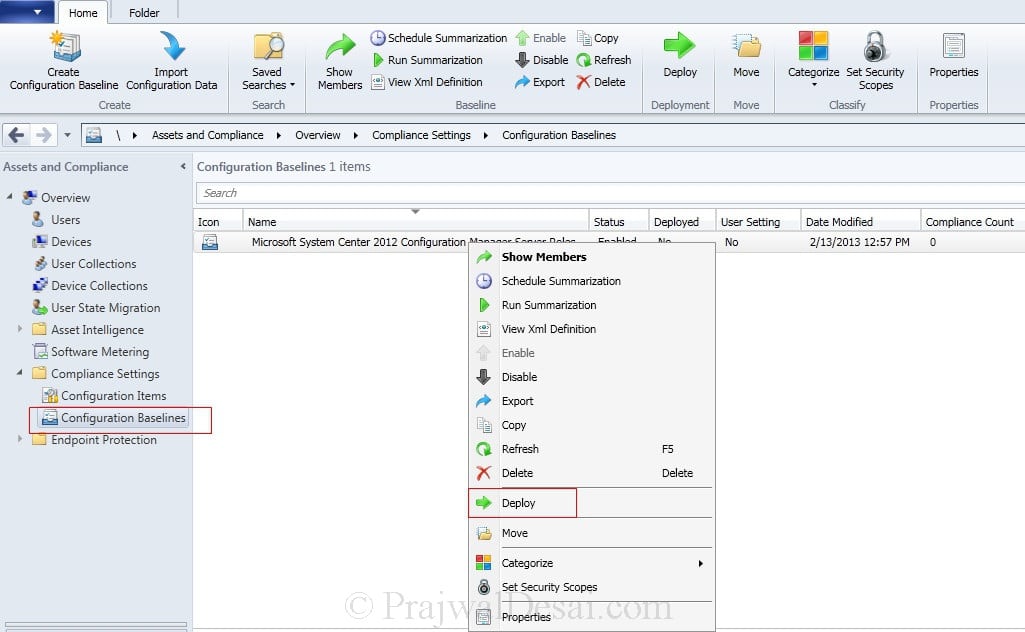
Task: Expand the Endpoint Protection tree node
Action: click(x=20, y=439)
